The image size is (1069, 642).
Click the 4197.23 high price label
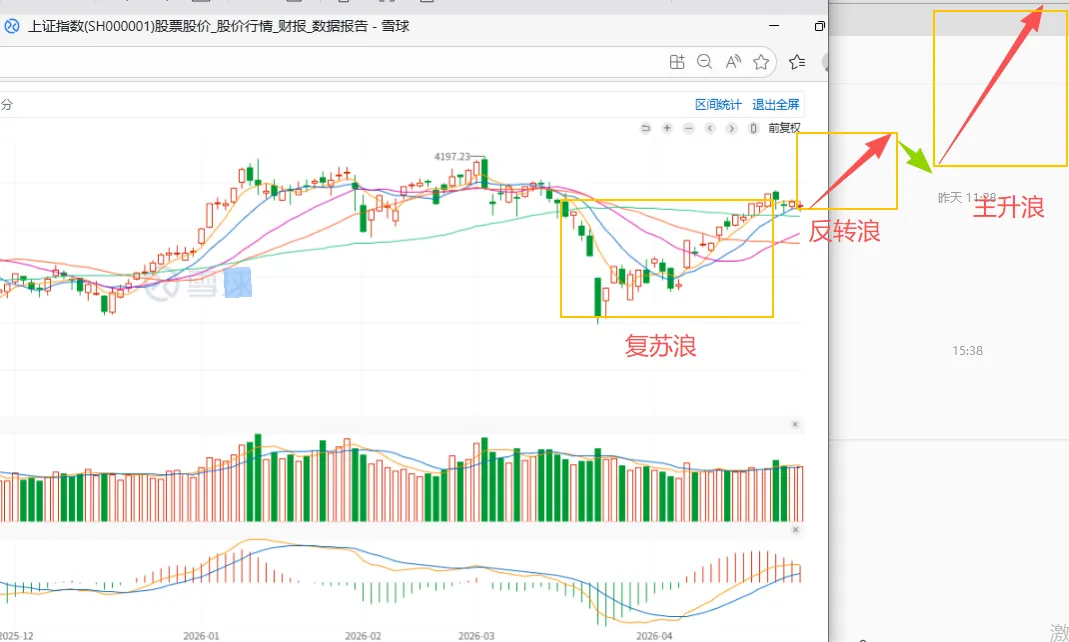tap(452, 157)
